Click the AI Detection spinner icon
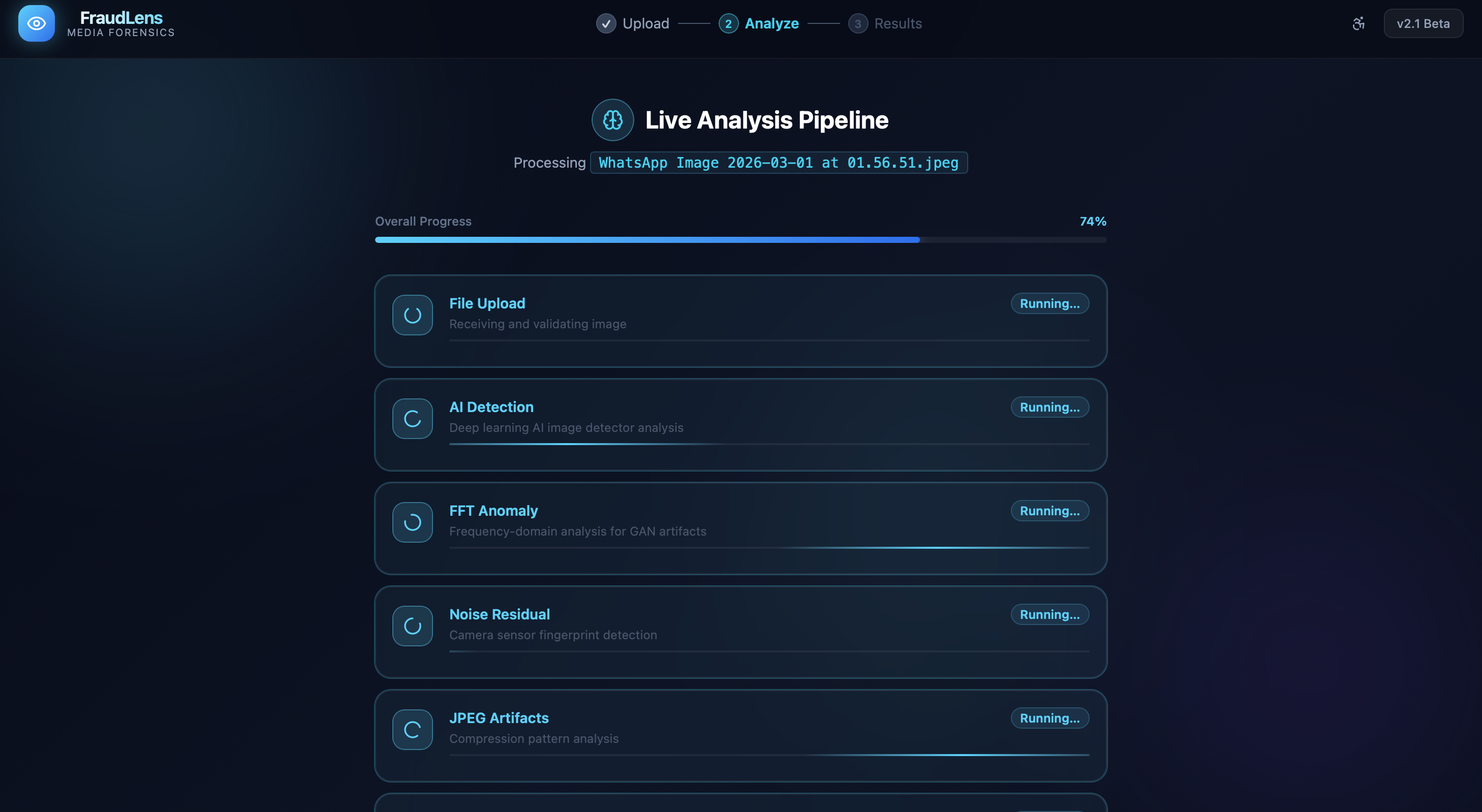This screenshot has width=1482, height=812. coord(413,419)
